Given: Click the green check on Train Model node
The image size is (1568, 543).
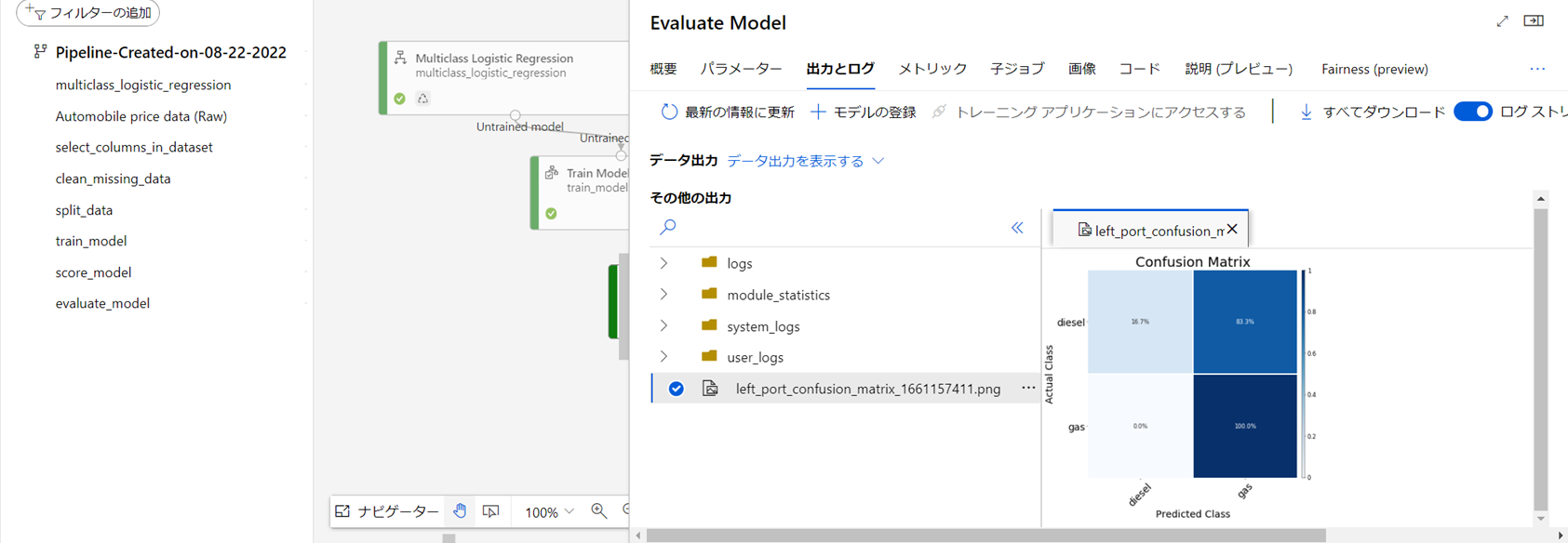Looking at the screenshot, I should (551, 214).
